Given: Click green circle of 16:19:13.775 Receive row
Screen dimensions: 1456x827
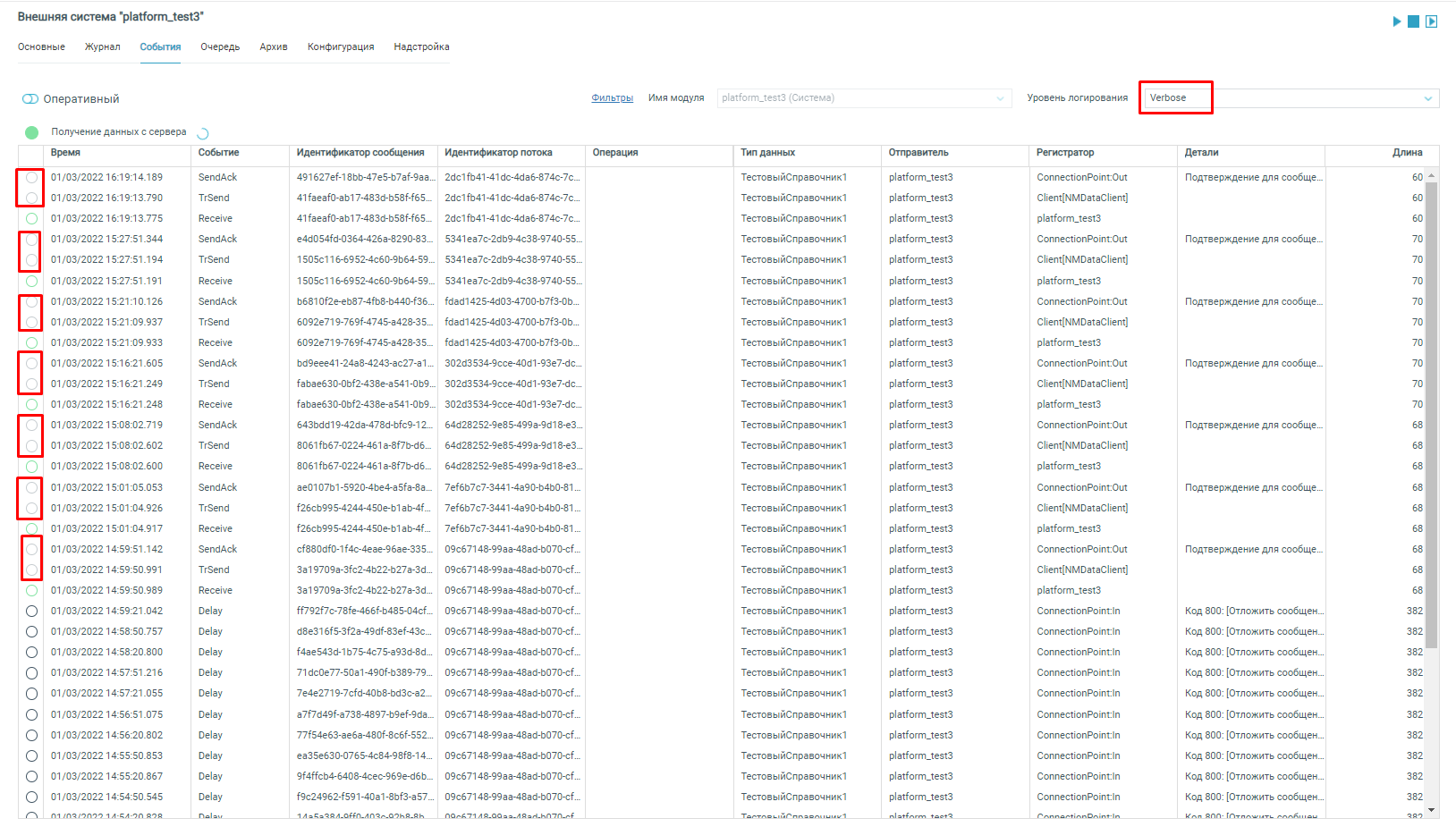Looking at the screenshot, I should [x=32, y=218].
